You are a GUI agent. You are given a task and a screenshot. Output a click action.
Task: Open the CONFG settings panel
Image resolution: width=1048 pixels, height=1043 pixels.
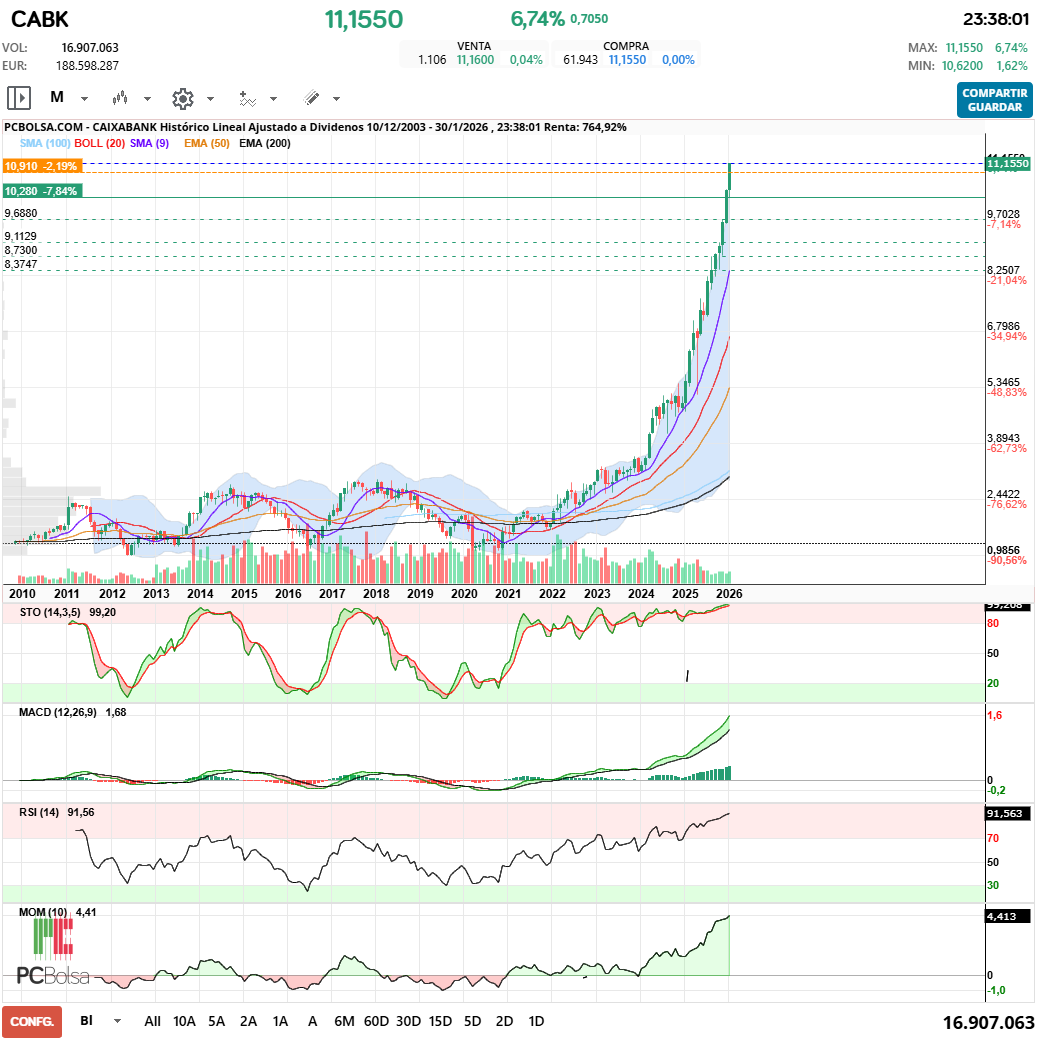pos(31,1022)
